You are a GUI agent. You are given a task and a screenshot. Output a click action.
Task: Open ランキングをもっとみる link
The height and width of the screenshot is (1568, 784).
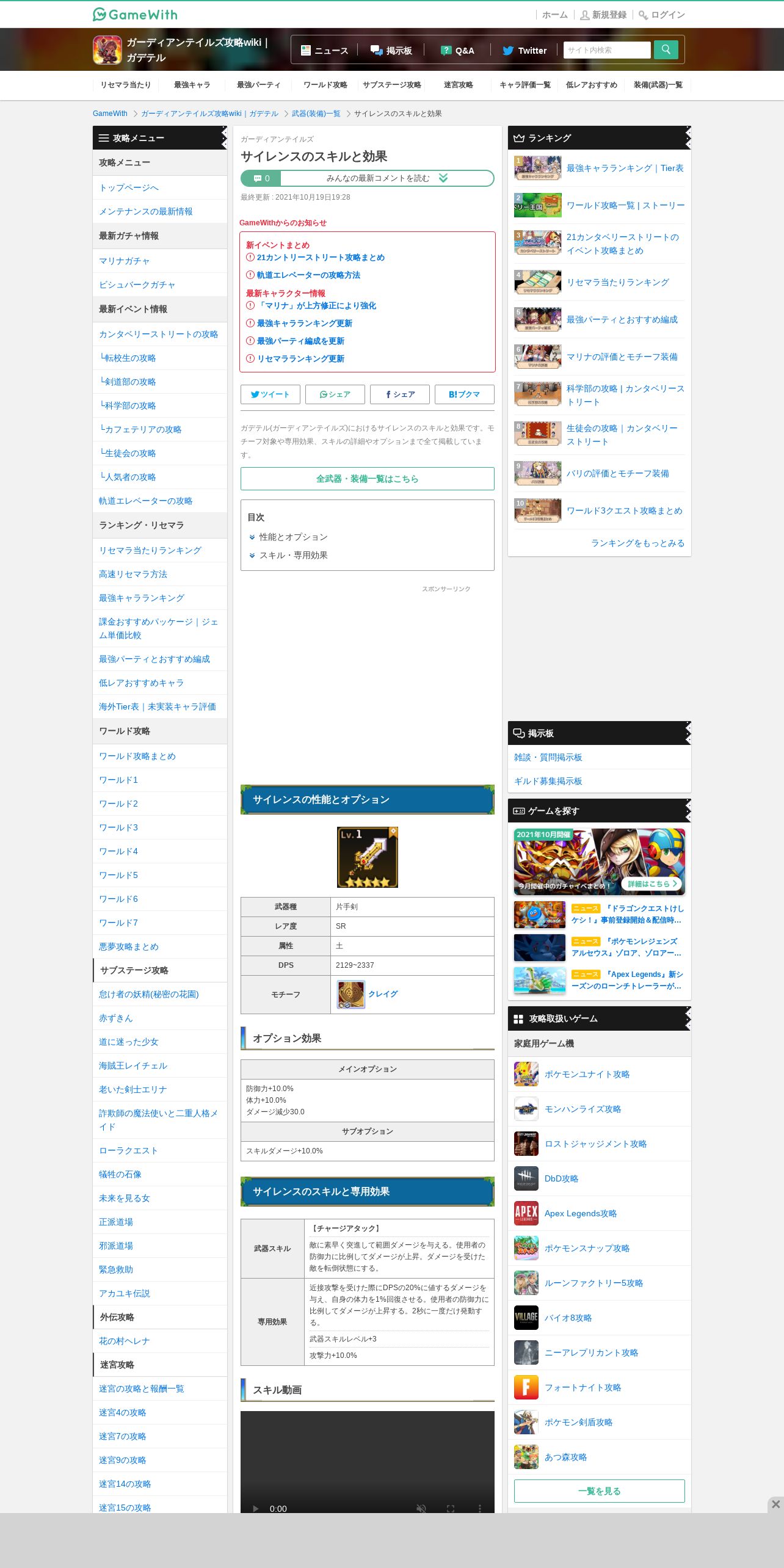637,543
